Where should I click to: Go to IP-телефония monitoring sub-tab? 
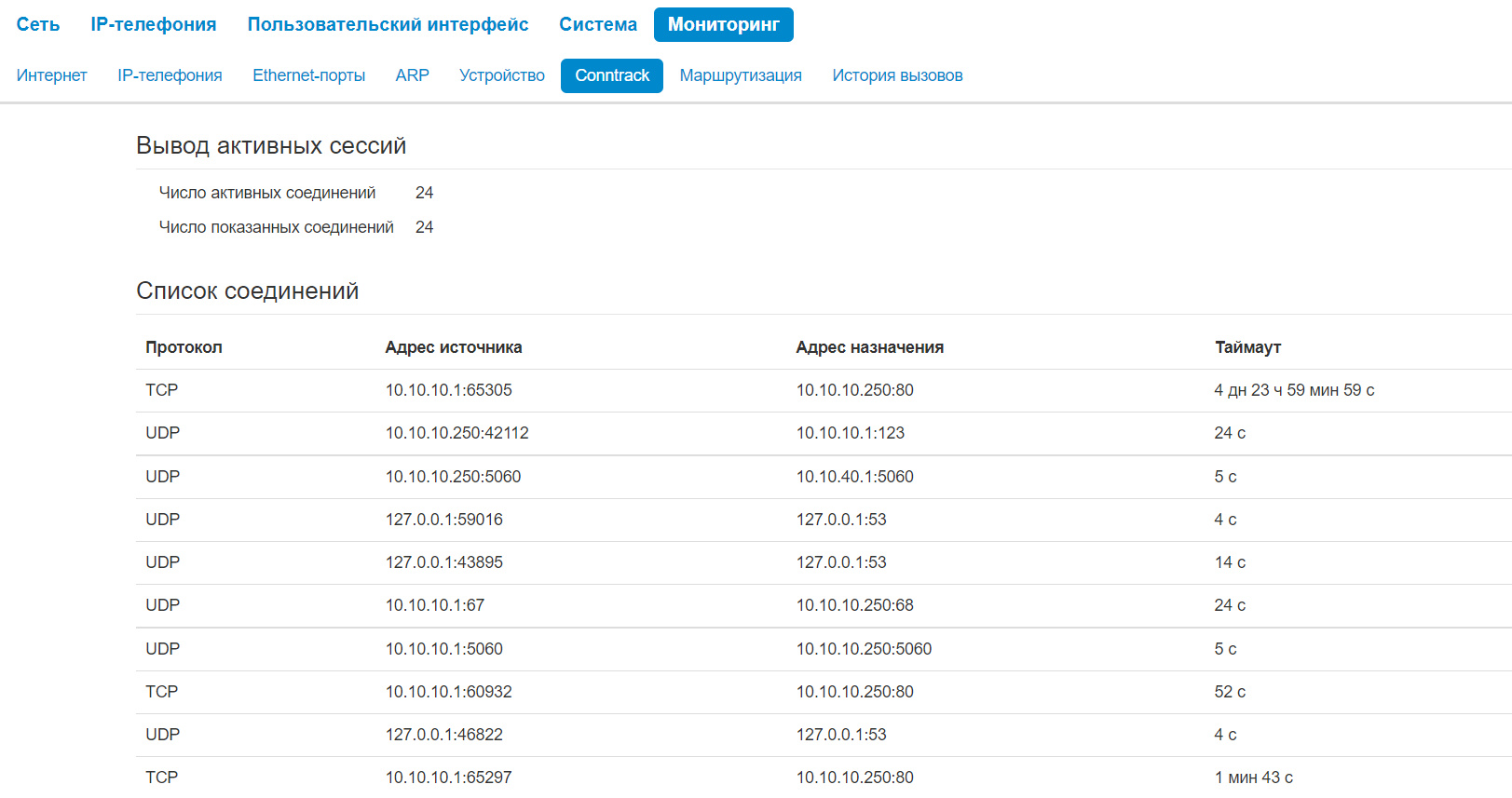click(170, 75)
